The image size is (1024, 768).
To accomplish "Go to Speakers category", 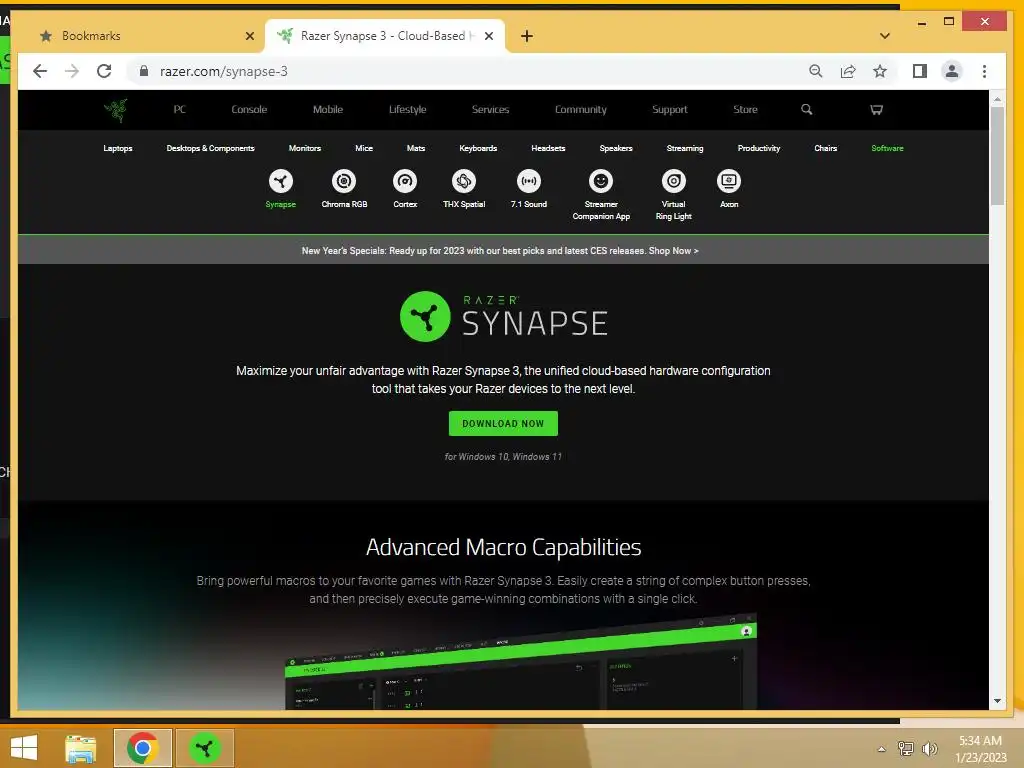I will [616, 148].
